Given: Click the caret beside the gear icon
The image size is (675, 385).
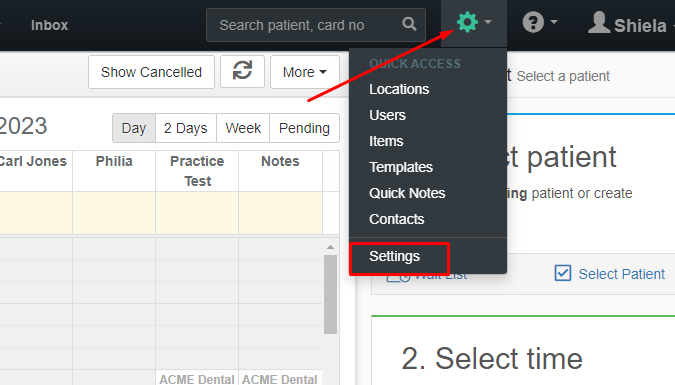Looking at the screenshot, I should [x=488, y=22].
